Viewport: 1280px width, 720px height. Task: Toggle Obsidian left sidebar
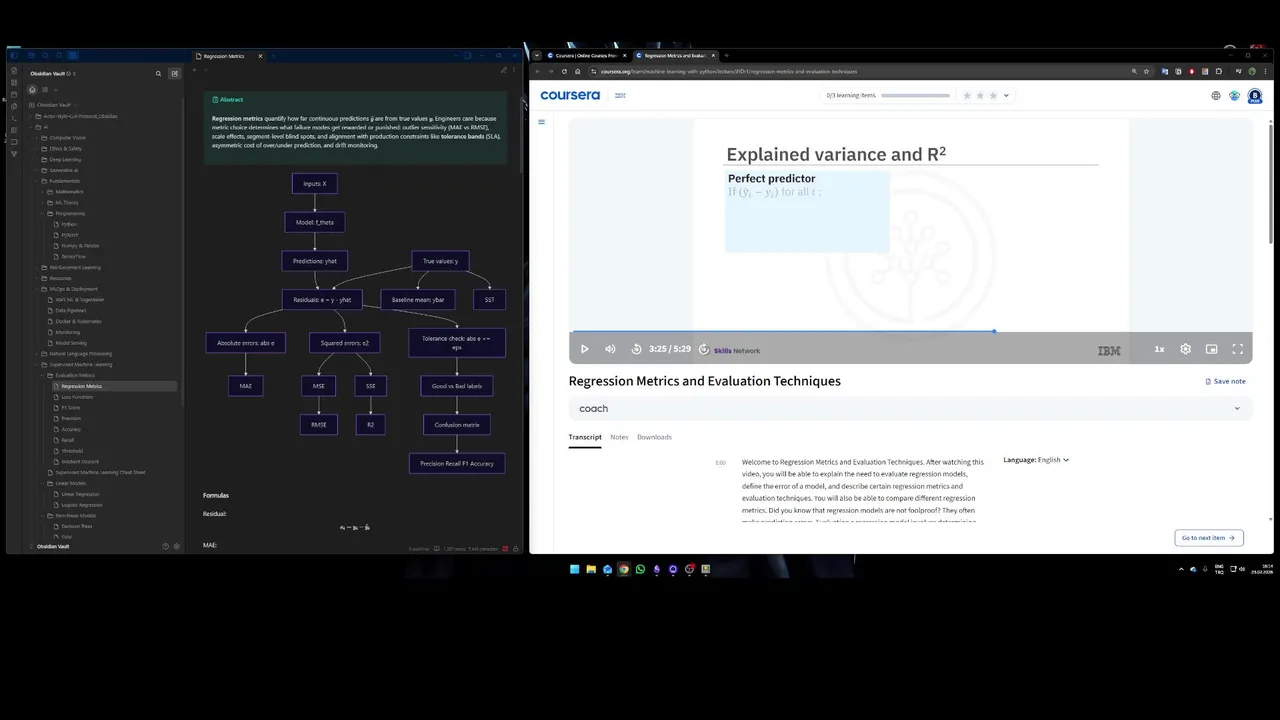tap(14, 56)
